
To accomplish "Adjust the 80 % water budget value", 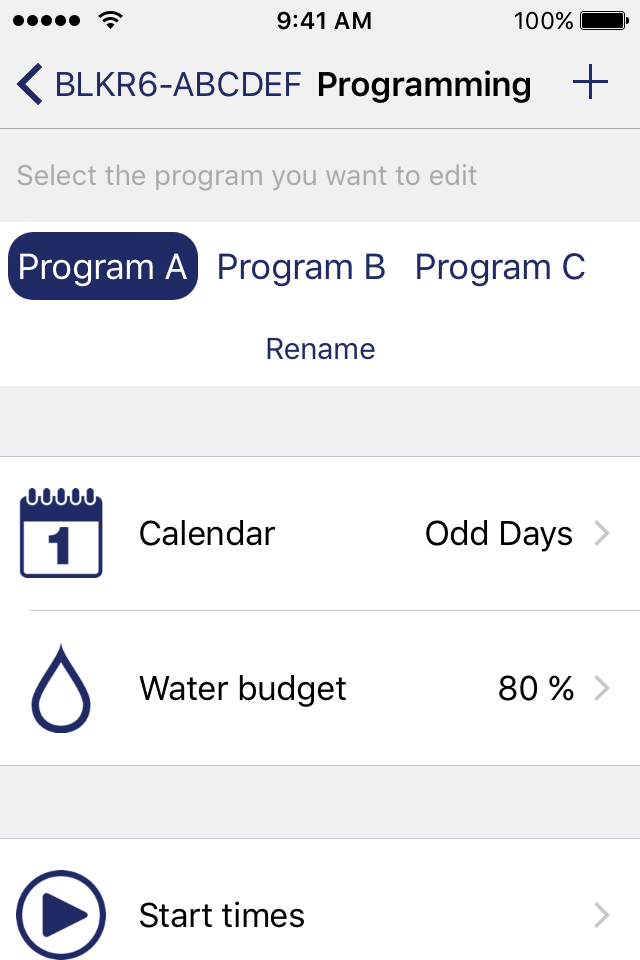I will click(536, 688).
